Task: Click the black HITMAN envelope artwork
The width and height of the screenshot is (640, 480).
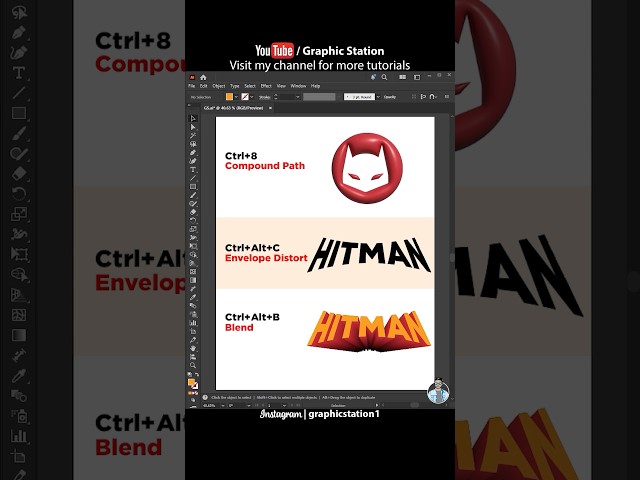Action: click(369, 255)
